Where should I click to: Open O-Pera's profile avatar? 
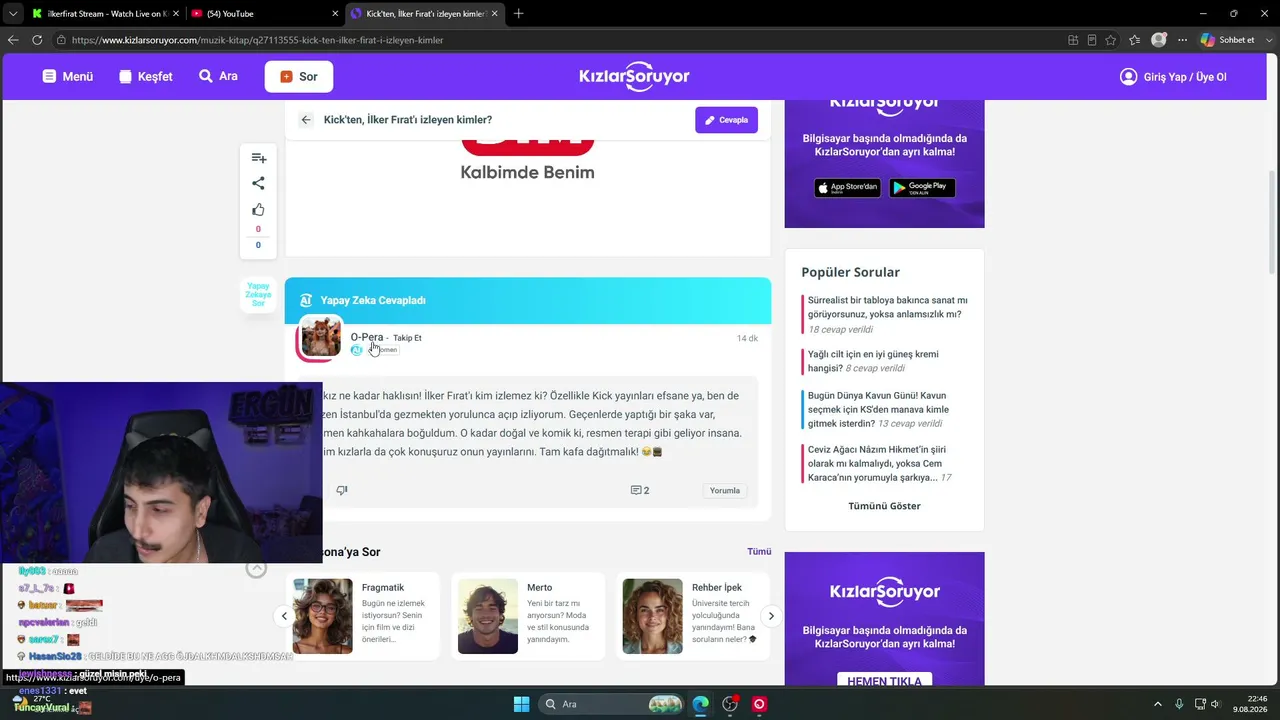pyautogui.click(x=320, y=338)
